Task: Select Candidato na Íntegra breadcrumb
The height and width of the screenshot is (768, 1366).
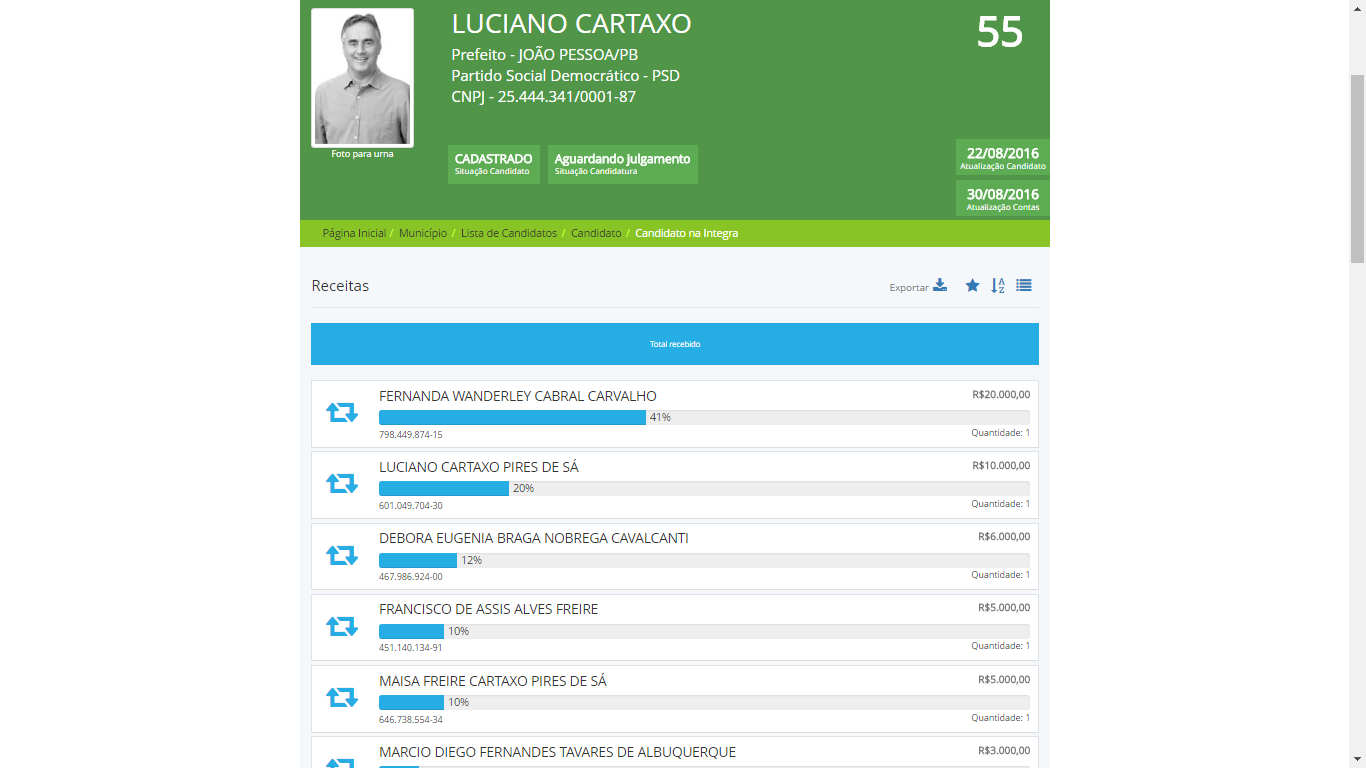Action: pyautogui.click(x=686, y=233)
